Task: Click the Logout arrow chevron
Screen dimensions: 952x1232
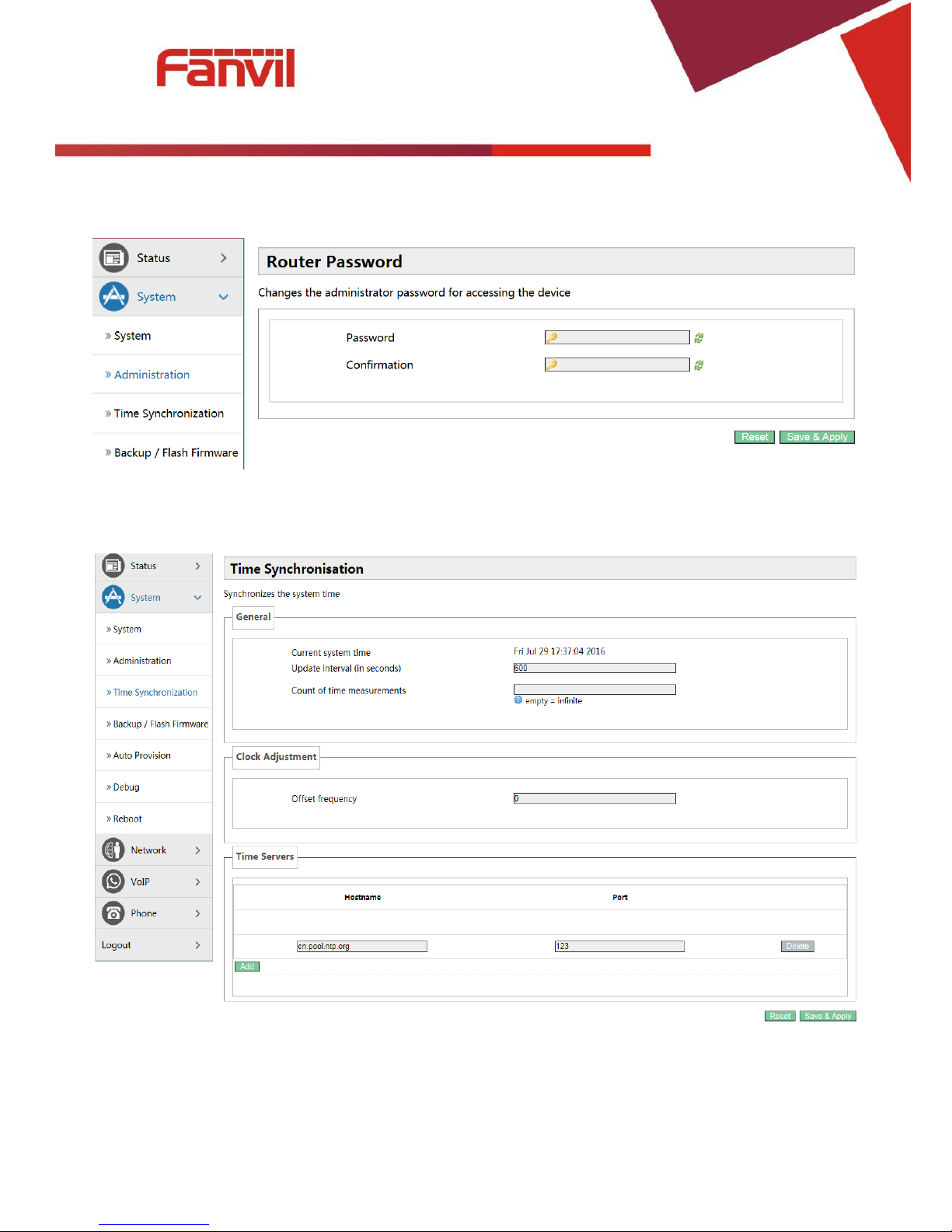Action: 198,945
